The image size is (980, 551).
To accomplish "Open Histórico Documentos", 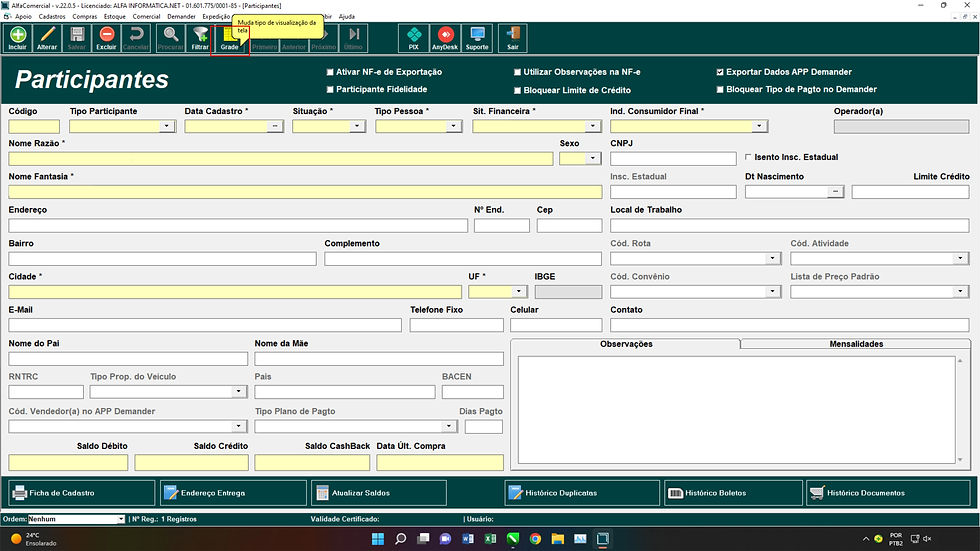I will (888, 493).
